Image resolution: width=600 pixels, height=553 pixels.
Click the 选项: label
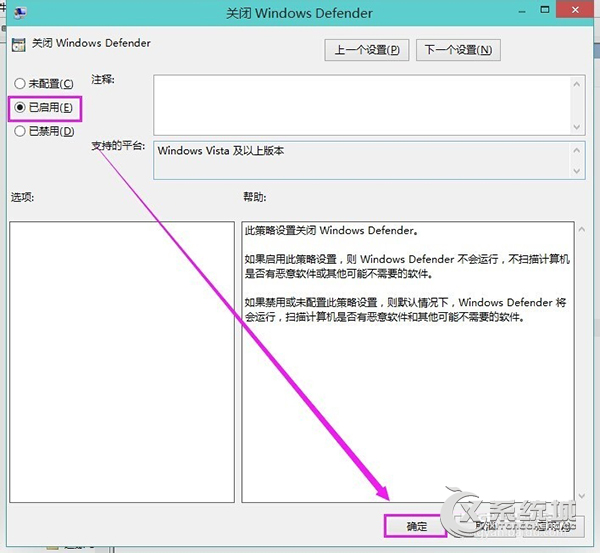pos(22,197)
